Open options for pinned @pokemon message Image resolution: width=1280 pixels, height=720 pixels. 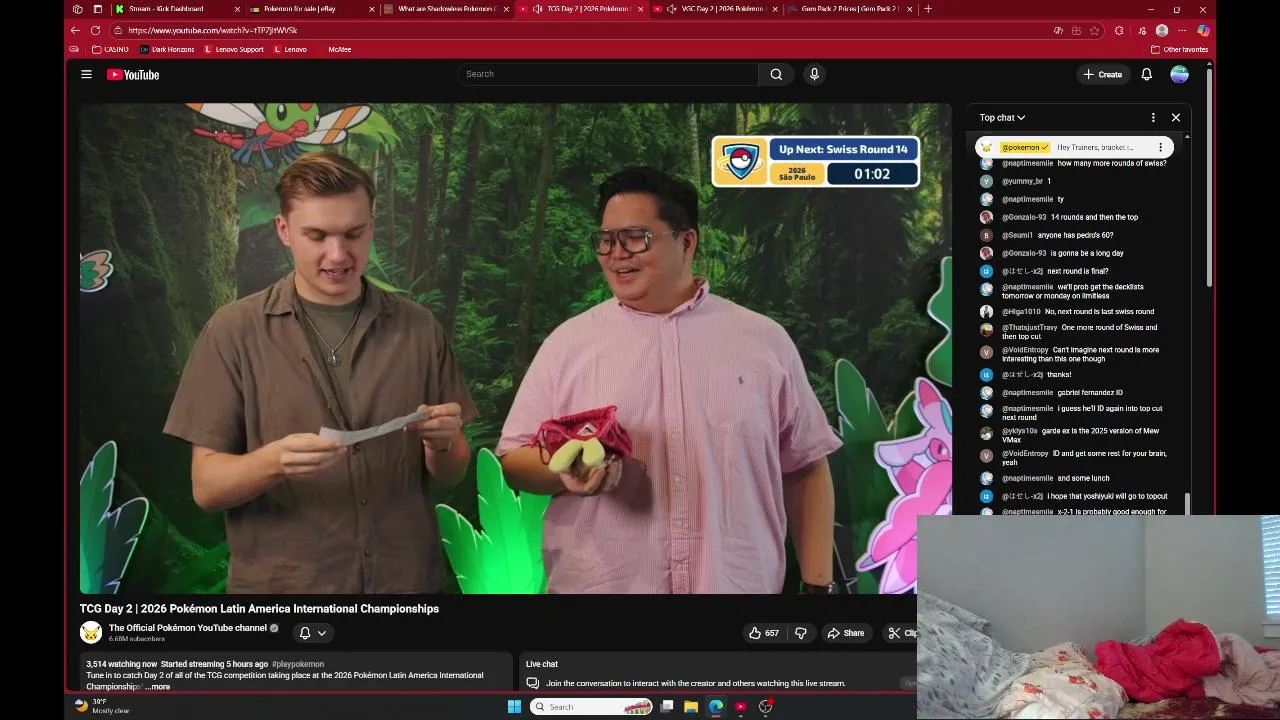[1160, 147]
